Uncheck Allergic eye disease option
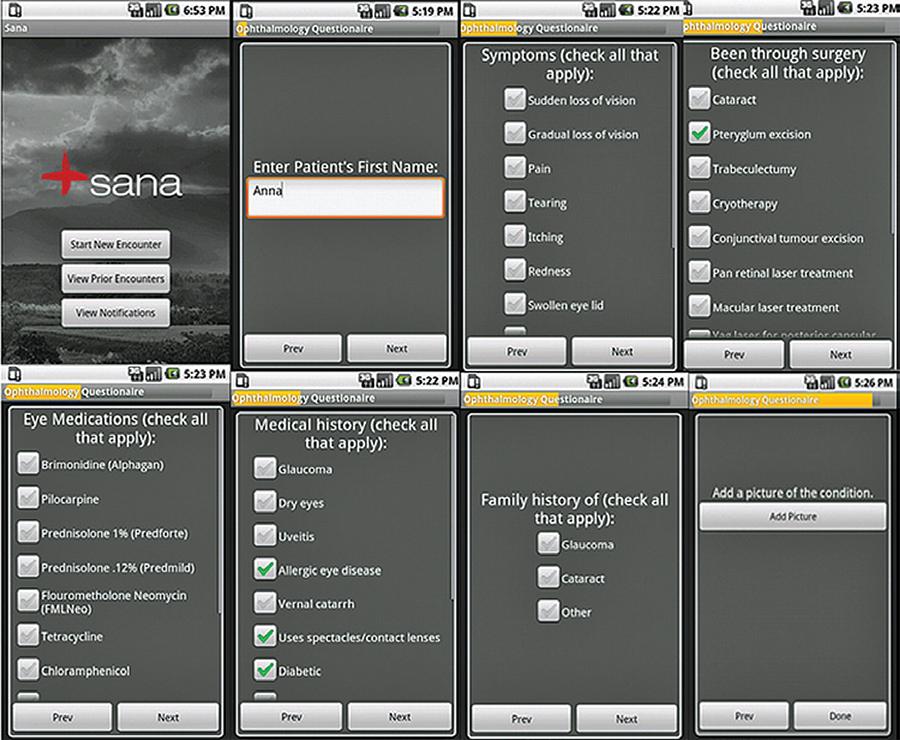Image resolution: width=900 pixels, height=740 pixels. pos(264,569)
